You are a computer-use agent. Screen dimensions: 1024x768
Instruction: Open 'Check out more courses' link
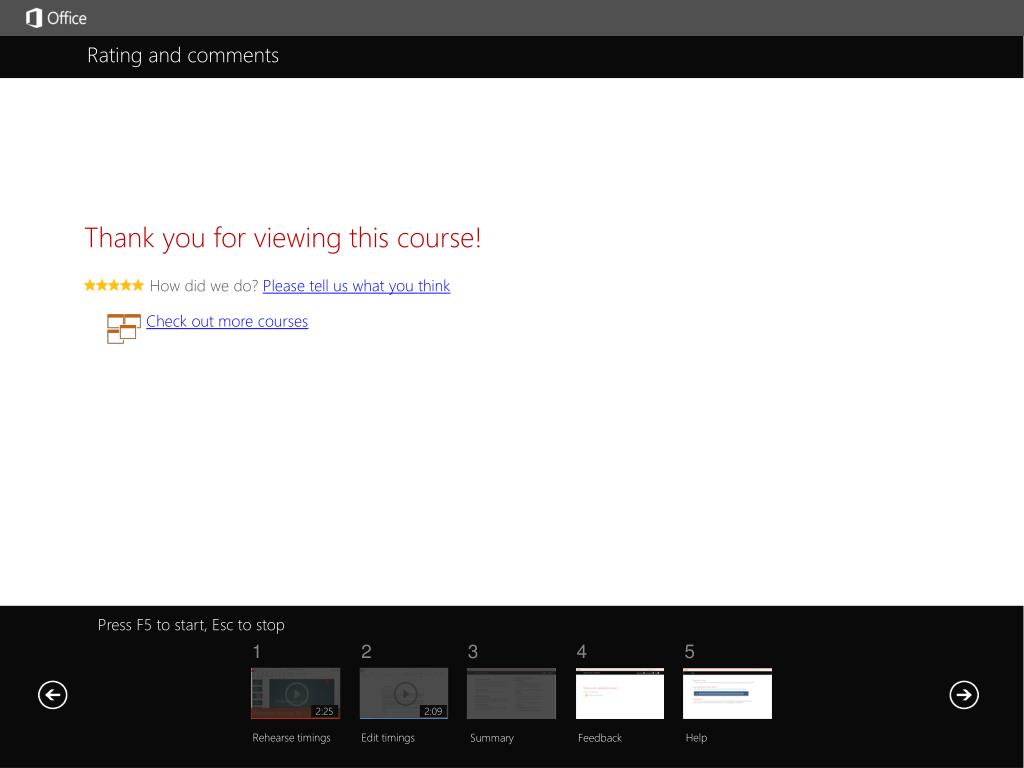click(227, 321)
